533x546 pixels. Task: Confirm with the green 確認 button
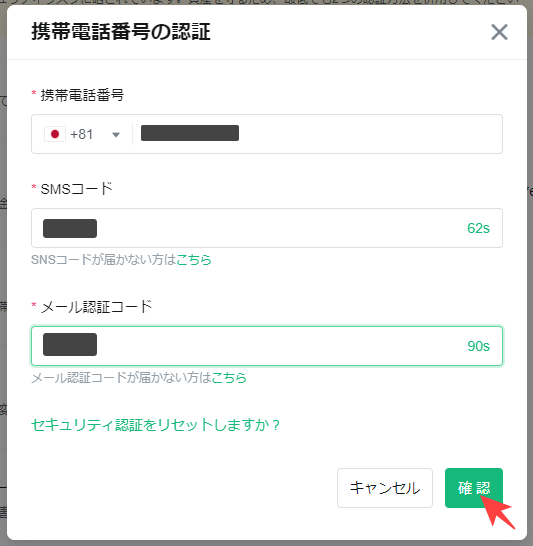pos(474,488)
